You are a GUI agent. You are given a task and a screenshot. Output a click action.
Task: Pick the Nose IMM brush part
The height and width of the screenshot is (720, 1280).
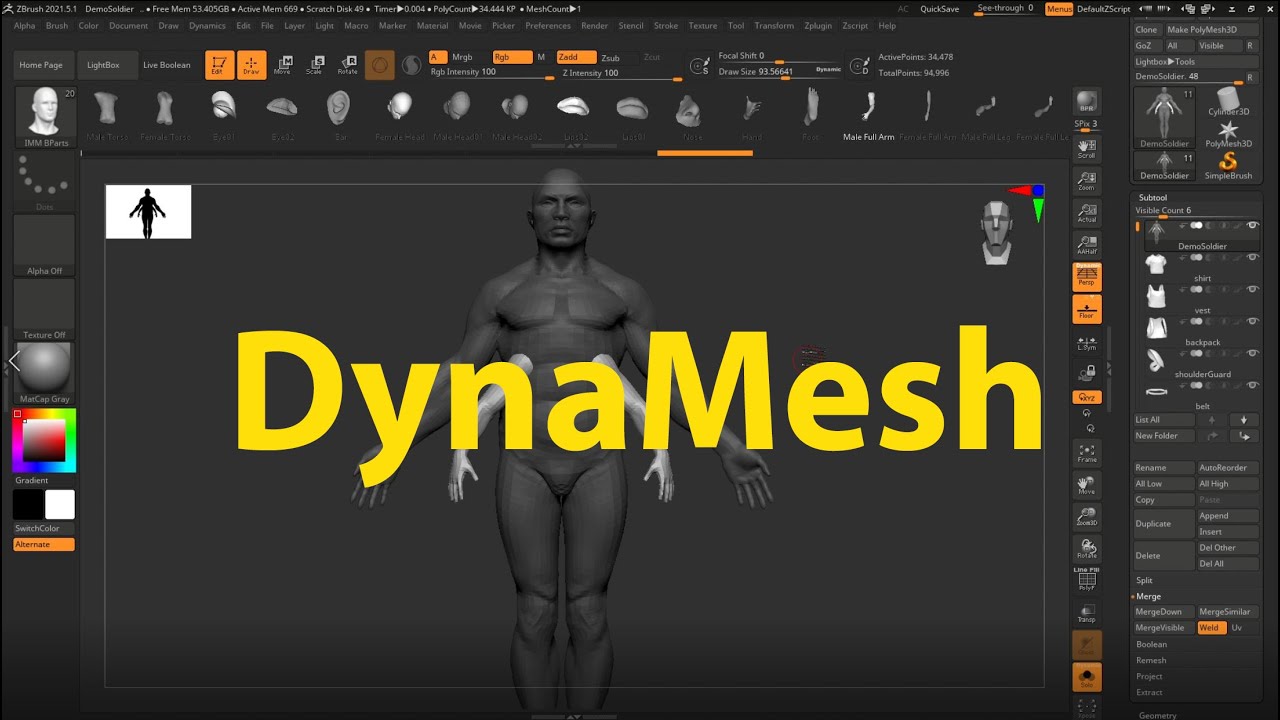point(690,113)
